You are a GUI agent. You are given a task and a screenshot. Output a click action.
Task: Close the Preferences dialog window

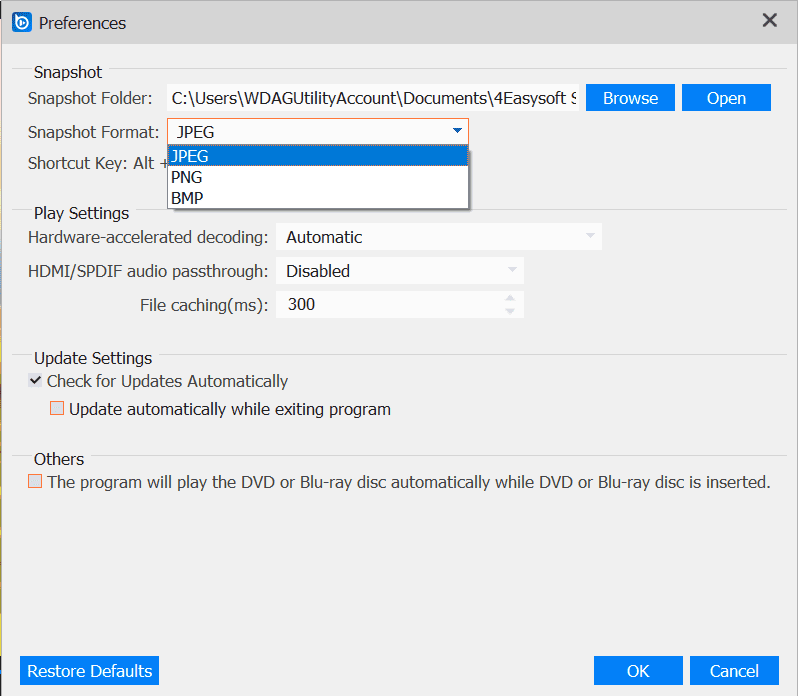click(x=770, y=21)
